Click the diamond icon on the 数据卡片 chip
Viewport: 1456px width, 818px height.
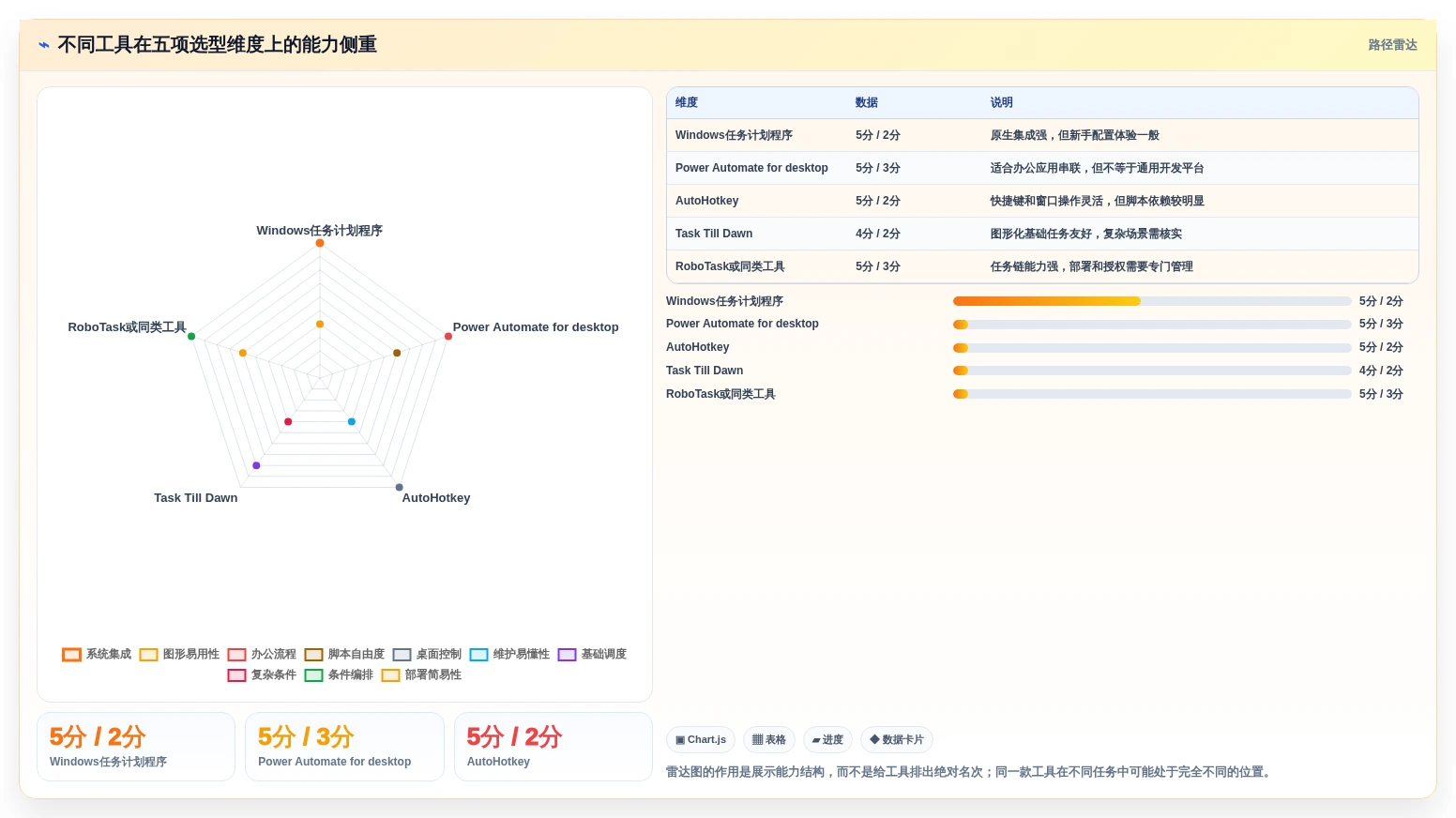point(874,740)
